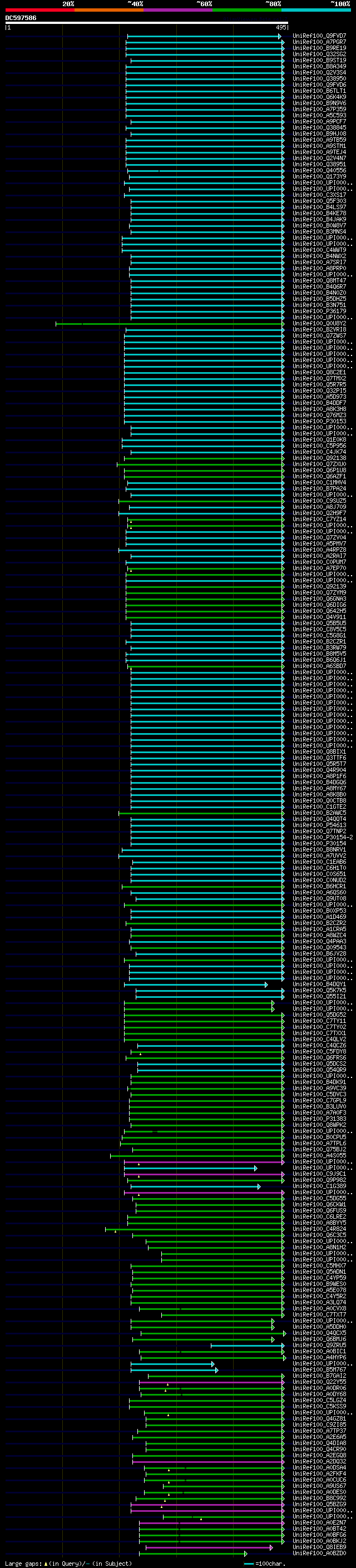The height and width of the screenshot is (1568, 356).
Task: Select hit UniRef100_B2AWC5
Action: click(319, 813)
